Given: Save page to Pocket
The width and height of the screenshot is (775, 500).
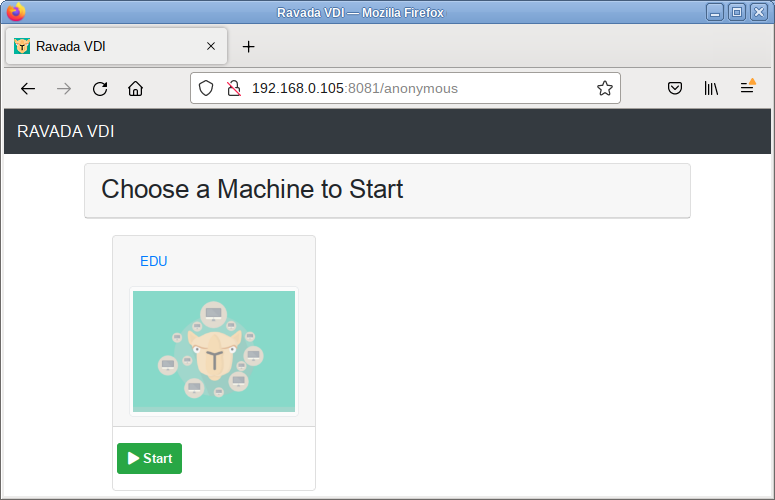Looking at the screenshot, I should click(675, 88).
